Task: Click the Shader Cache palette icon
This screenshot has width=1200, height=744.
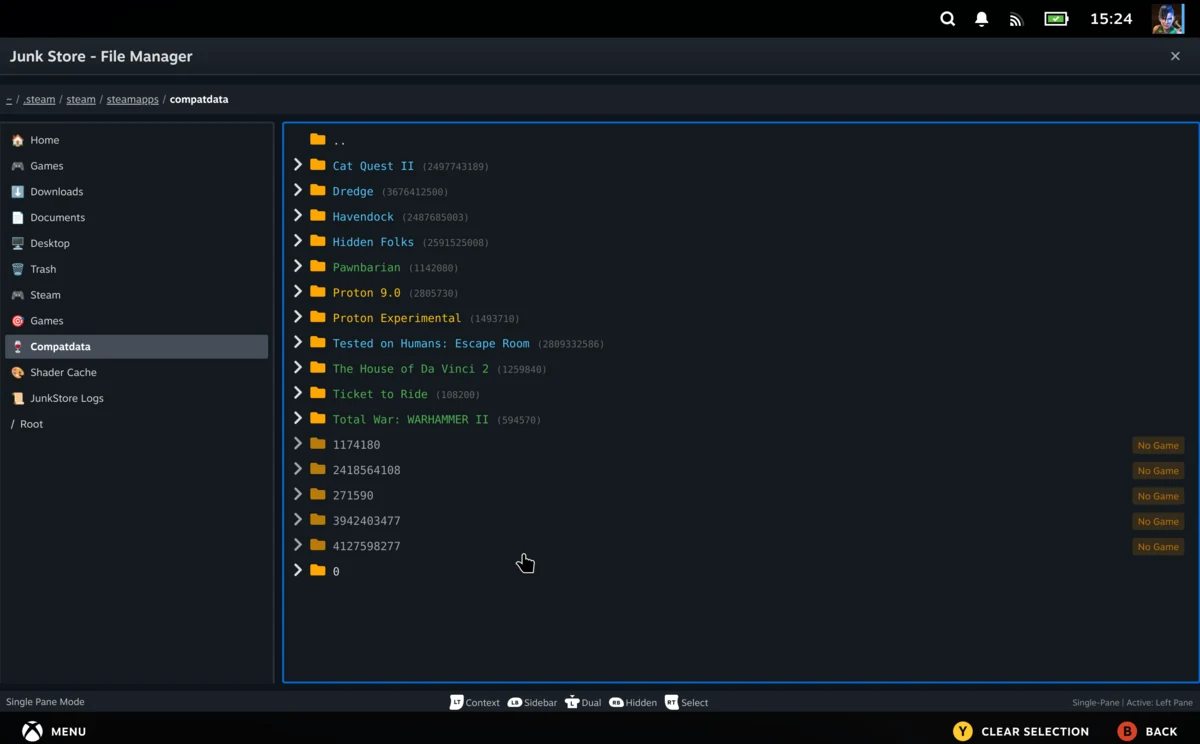Action: point(17,372)
